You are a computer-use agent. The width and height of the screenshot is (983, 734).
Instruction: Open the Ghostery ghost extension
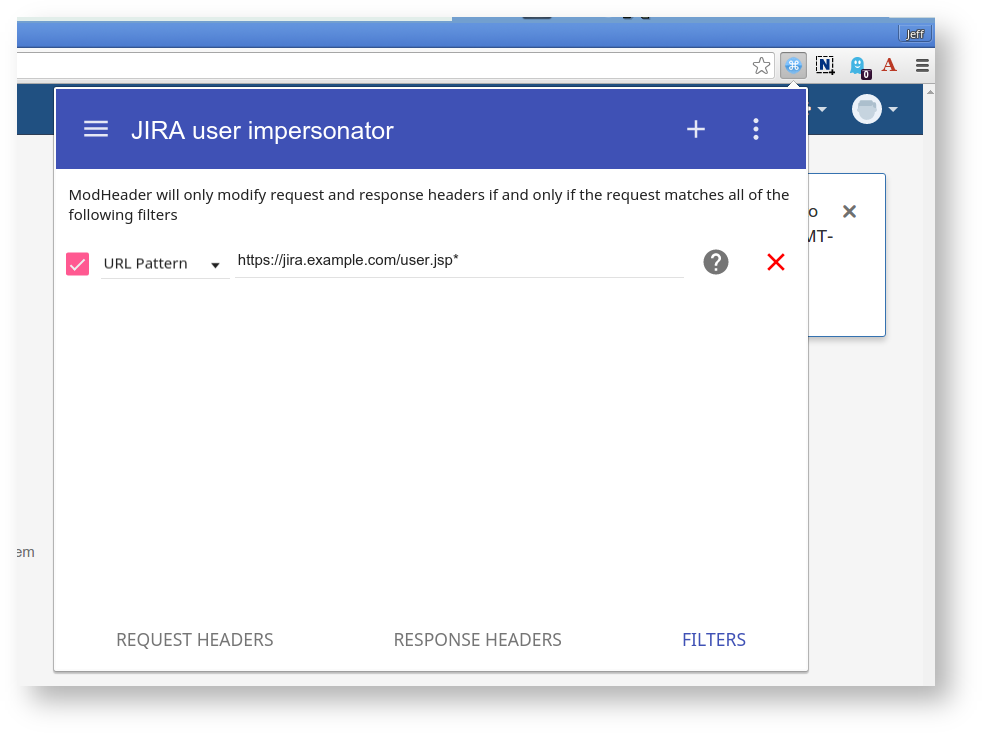857,66
